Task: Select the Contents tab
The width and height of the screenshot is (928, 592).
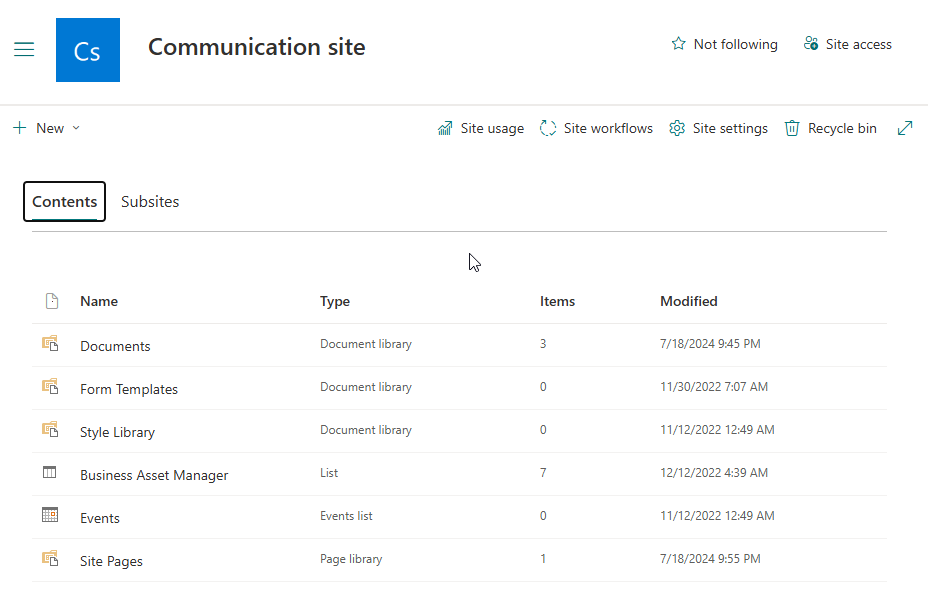Action: point(65,202)
